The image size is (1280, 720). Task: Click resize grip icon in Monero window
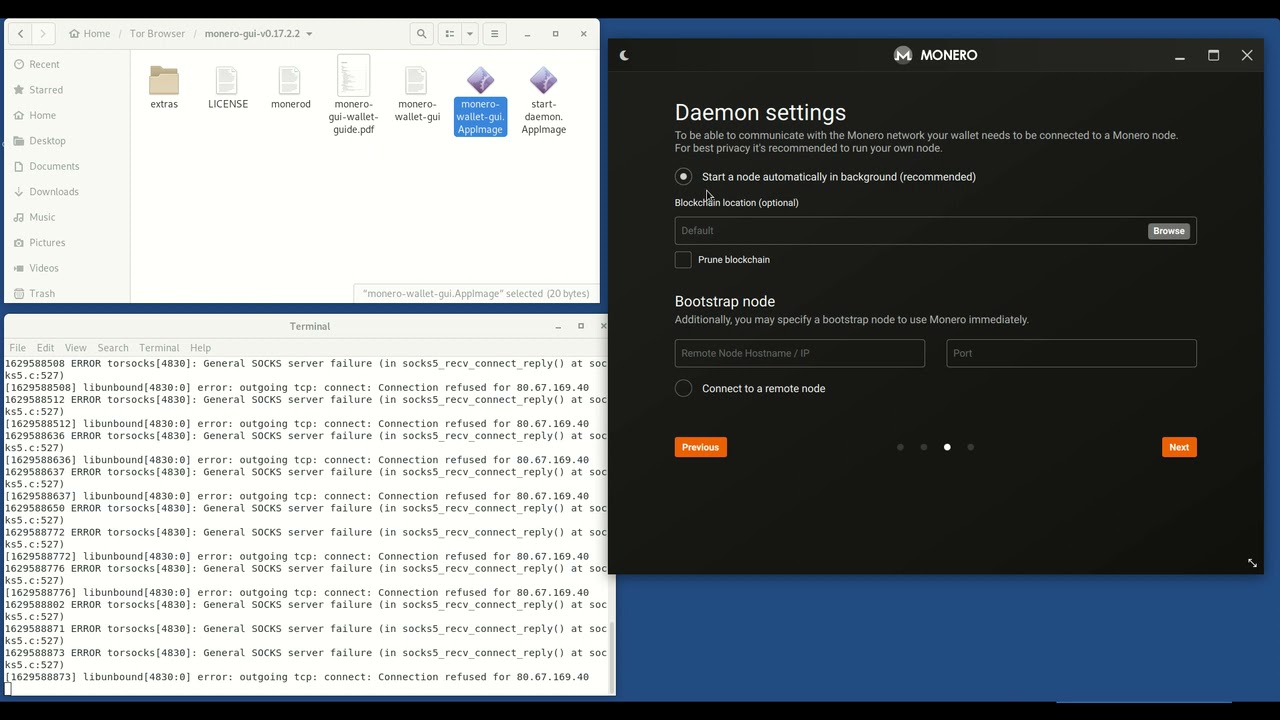(x=1252, y=563)
